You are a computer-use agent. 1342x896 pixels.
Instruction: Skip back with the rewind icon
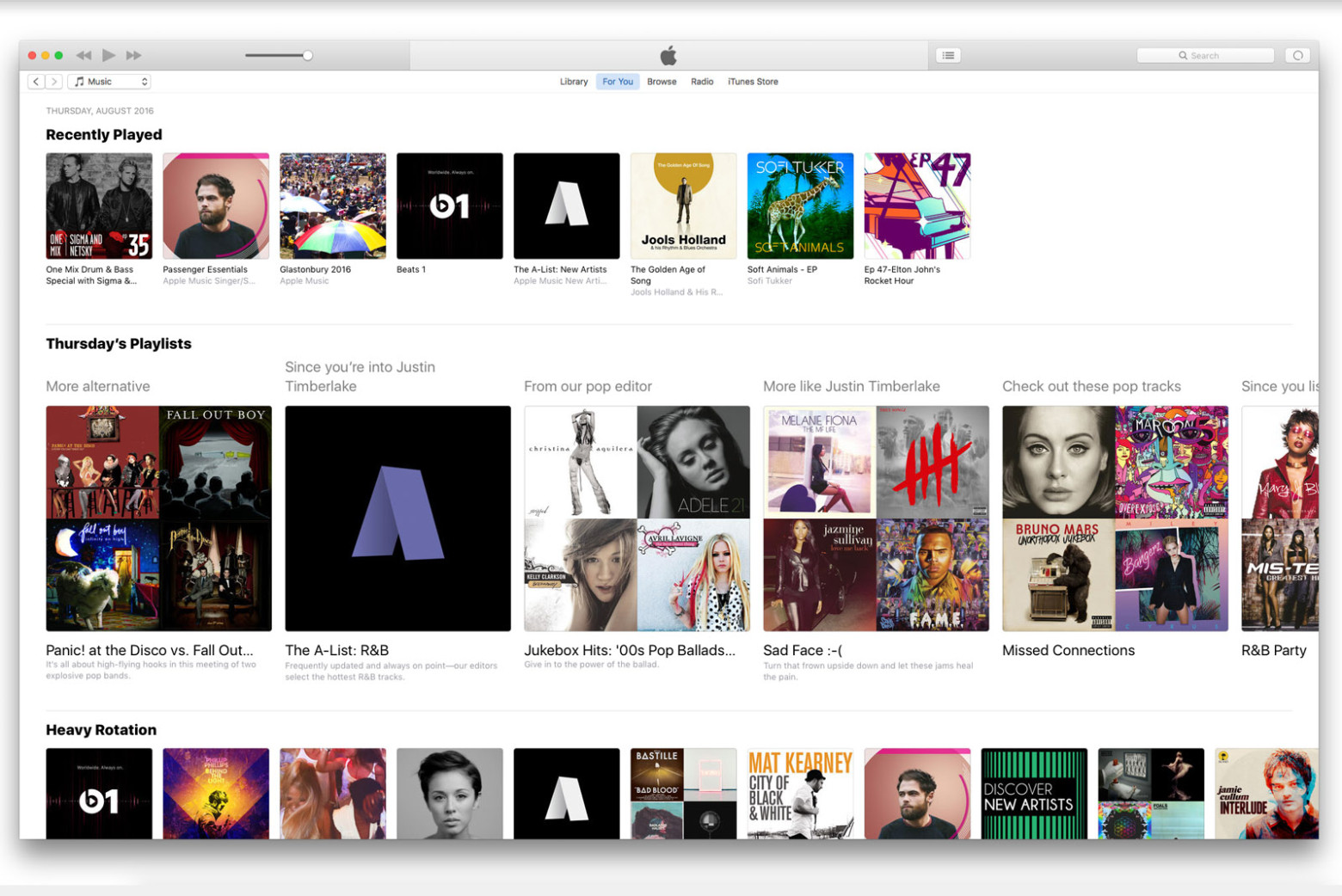pyautogui.click(x=83, y=55)
